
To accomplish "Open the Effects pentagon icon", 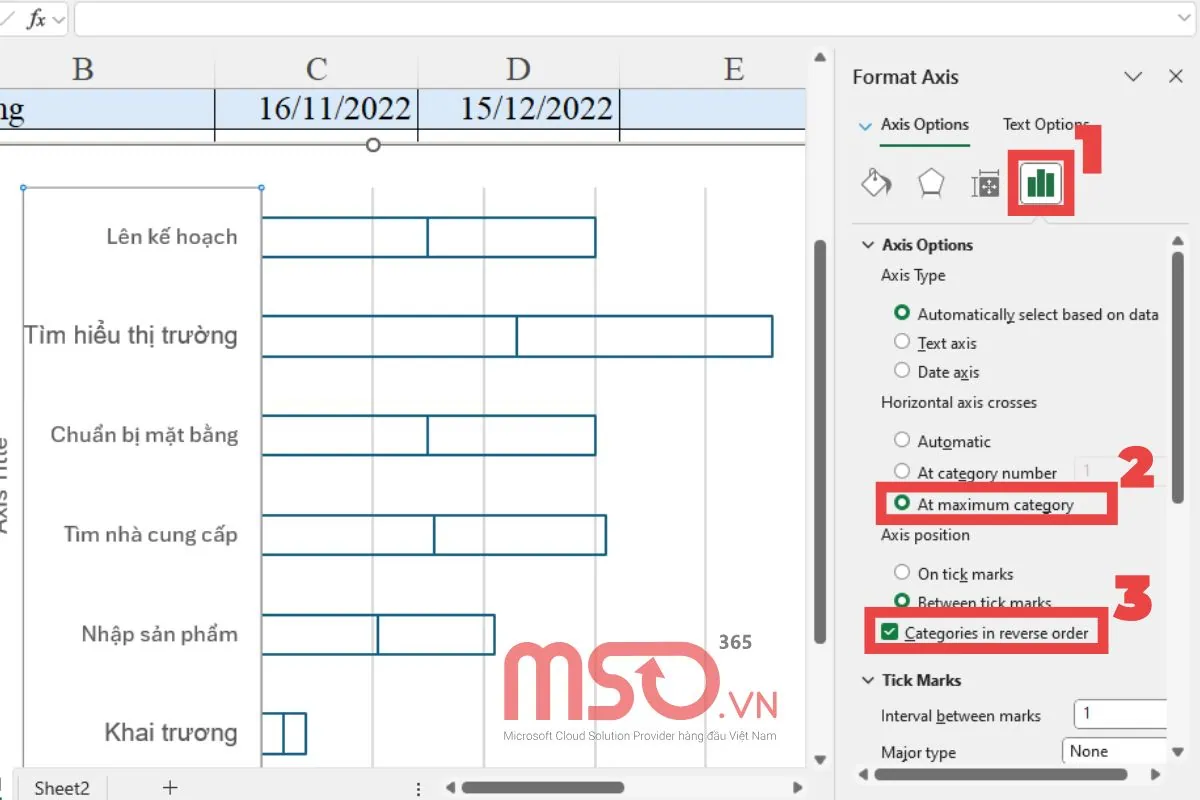I will (930, 183).
